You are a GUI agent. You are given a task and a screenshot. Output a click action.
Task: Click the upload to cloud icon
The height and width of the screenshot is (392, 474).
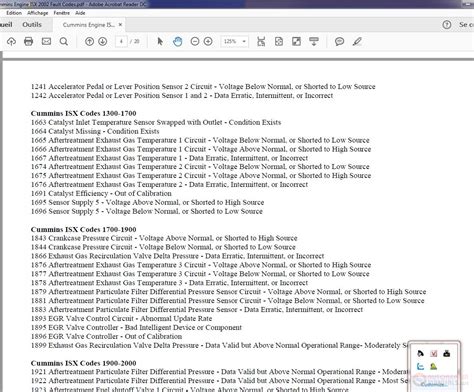click(x=11, y=41)
